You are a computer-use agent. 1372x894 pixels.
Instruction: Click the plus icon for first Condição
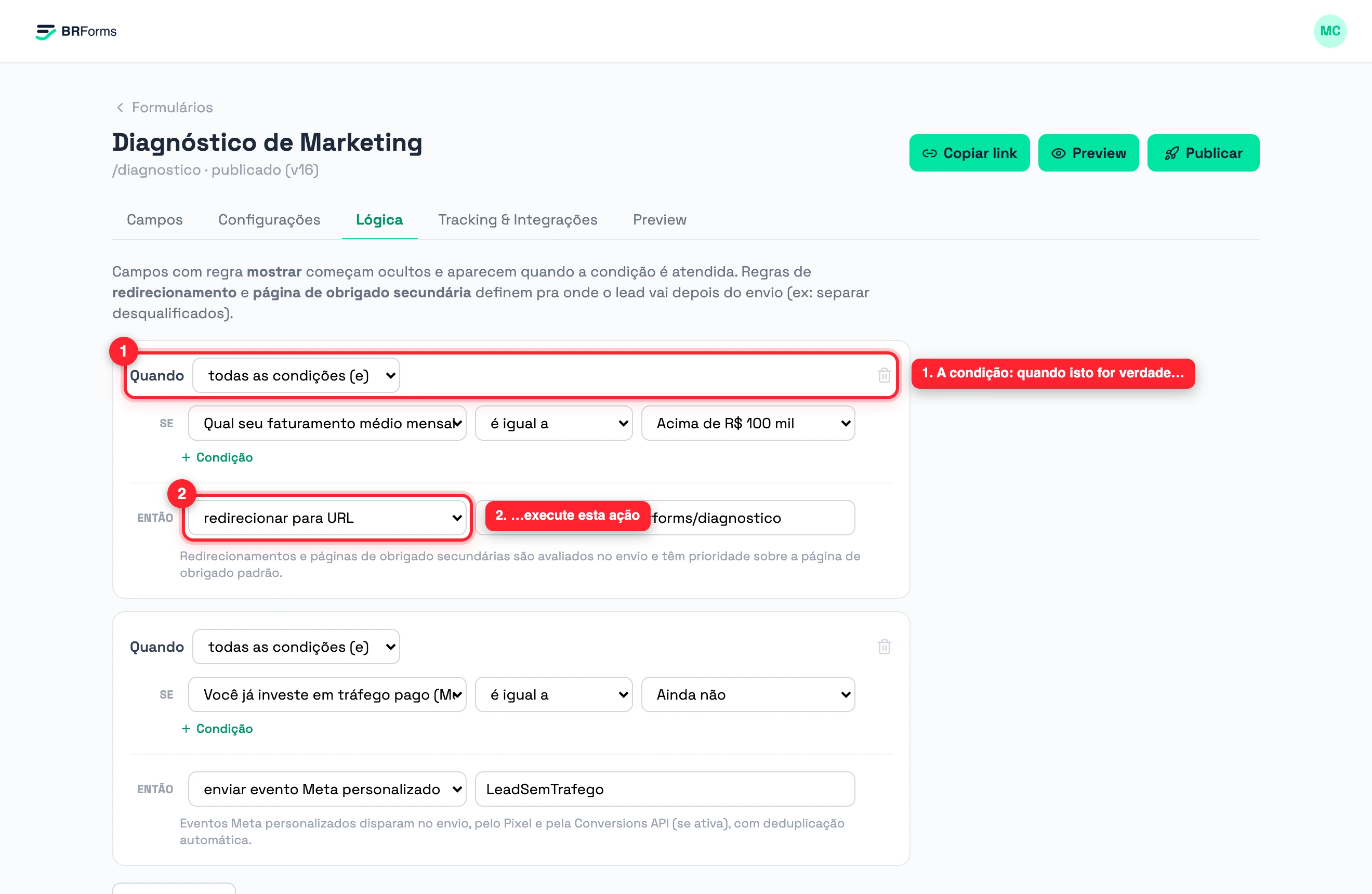[186, 457]
